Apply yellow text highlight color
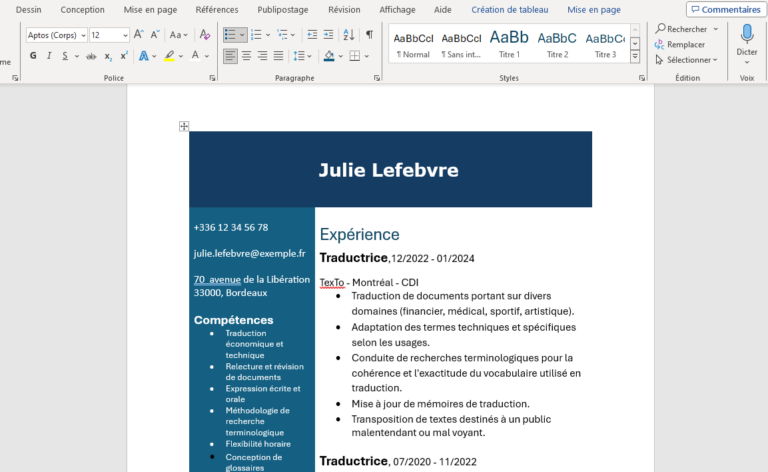 (169, 56)
